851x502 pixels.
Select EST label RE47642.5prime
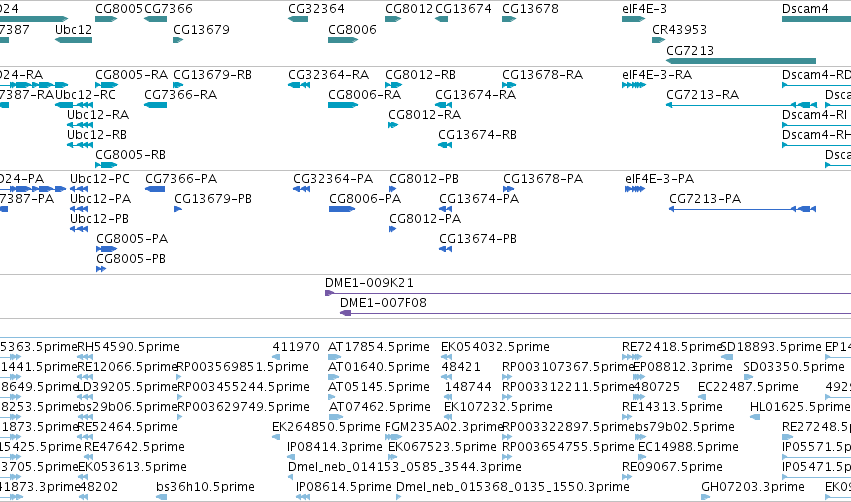(134, 448)
